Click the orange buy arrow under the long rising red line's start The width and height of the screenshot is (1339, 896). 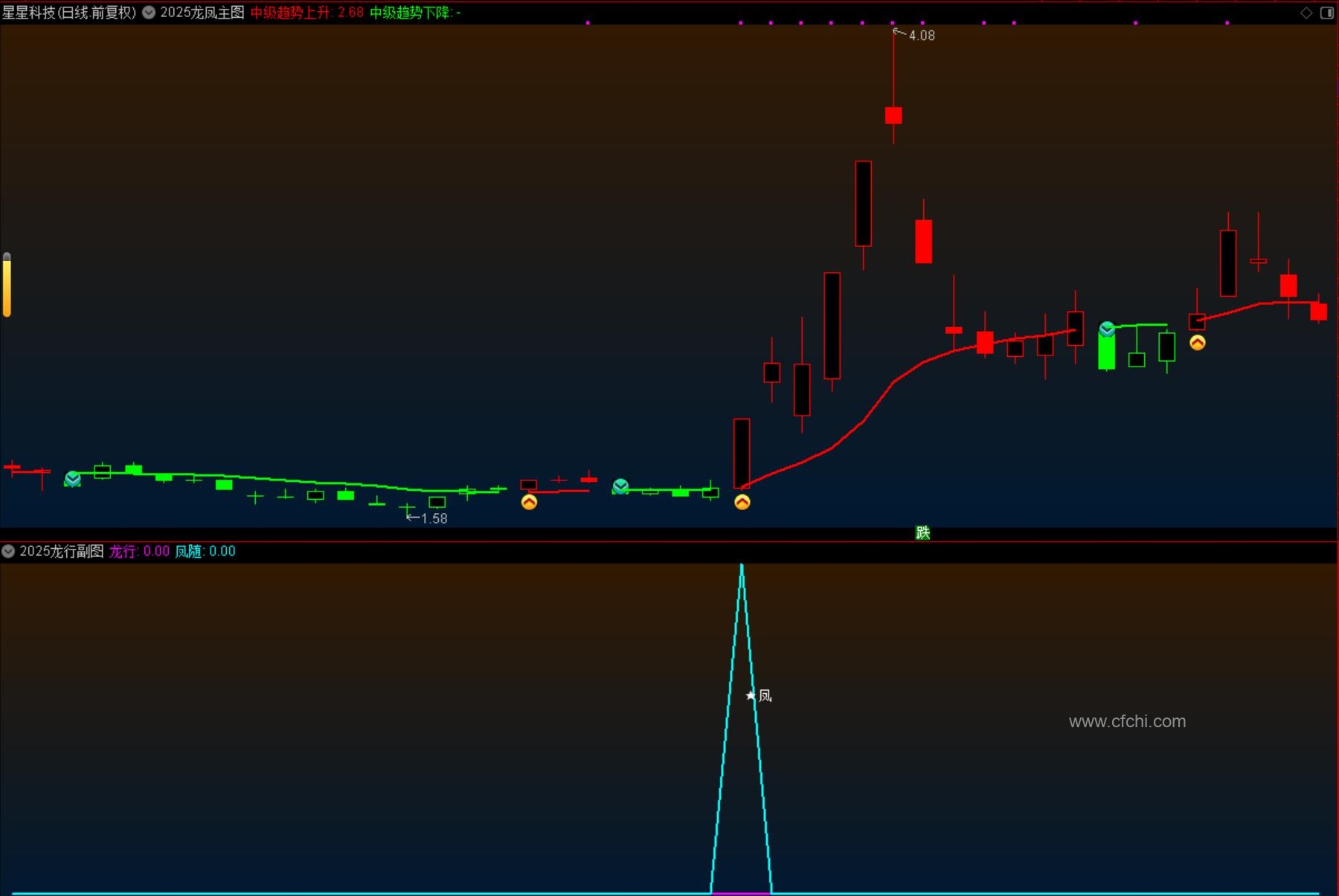(x=742, y=502)
